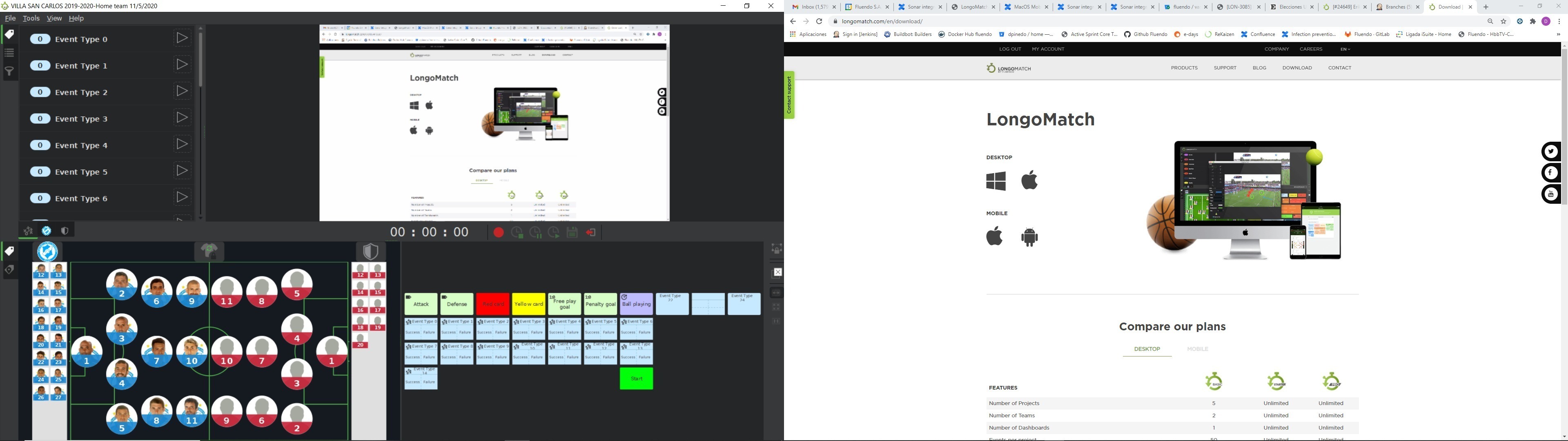1568x441 pixels.
Task: Select blue home player number 10
Action: click(x=192, y=353)
